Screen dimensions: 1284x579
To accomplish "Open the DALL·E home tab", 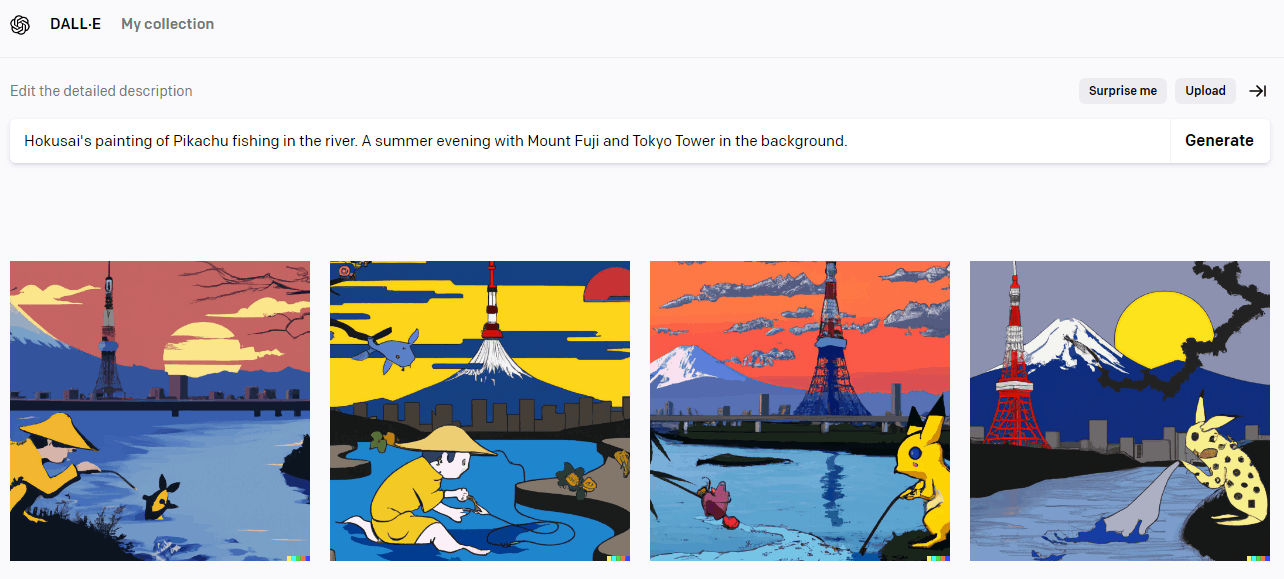I will click(75, 24).
